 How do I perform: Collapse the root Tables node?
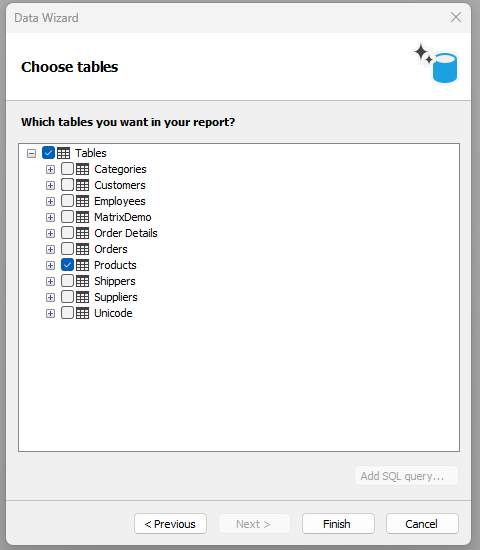point(32,153)
